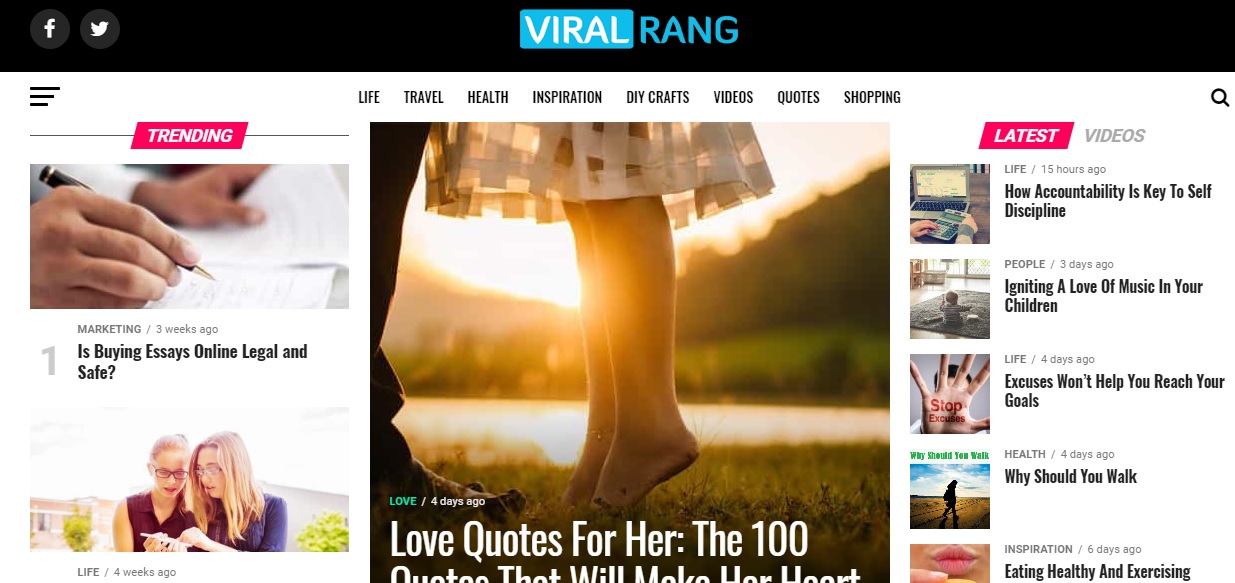Open the hamburger menu icon
Viewport: 1235px width, 583px height.
45,97
